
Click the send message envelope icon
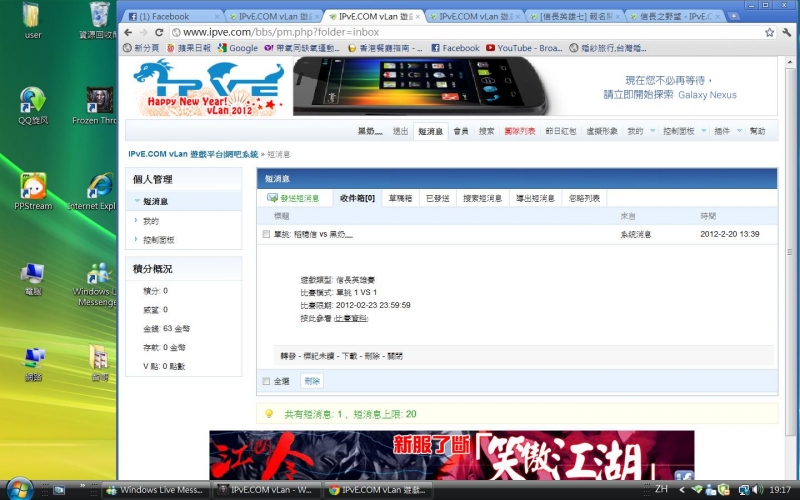click(272, 198)
